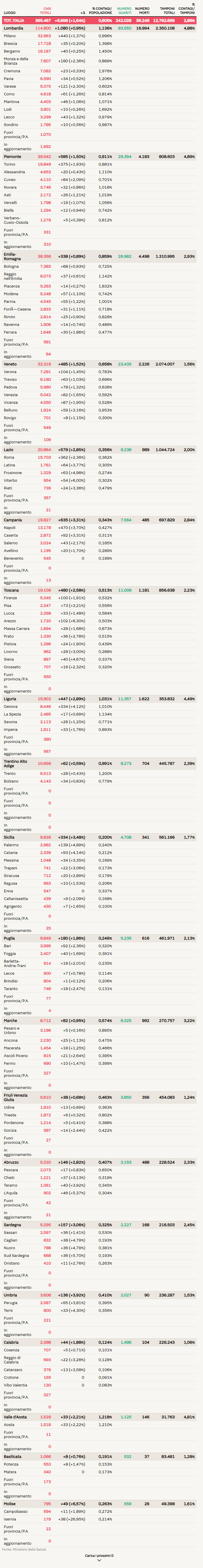Select the Napoli province row
Viewport: 203px width, 1568px height.
point(9,528)
